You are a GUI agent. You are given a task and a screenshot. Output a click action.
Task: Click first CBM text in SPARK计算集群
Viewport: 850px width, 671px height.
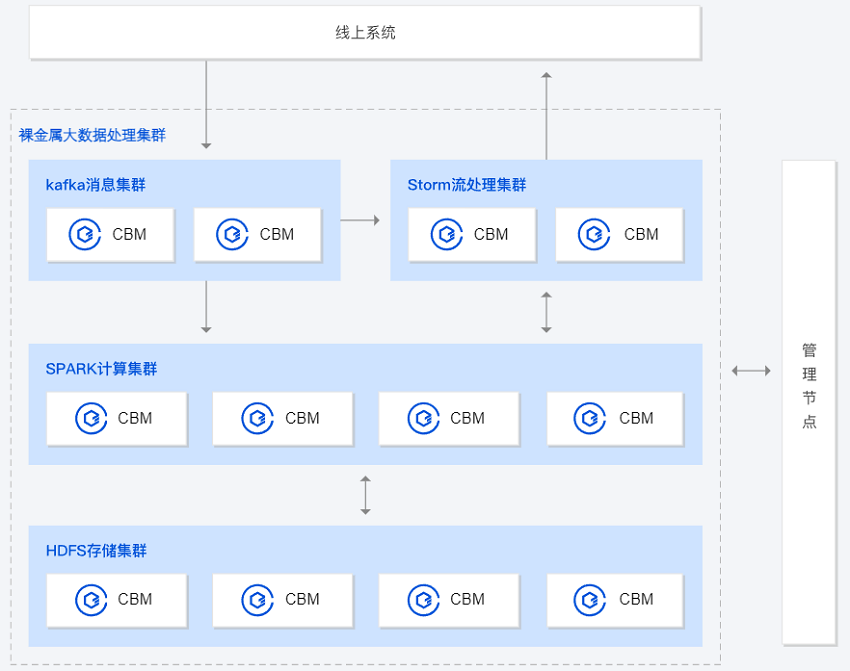tap(135, 418)
